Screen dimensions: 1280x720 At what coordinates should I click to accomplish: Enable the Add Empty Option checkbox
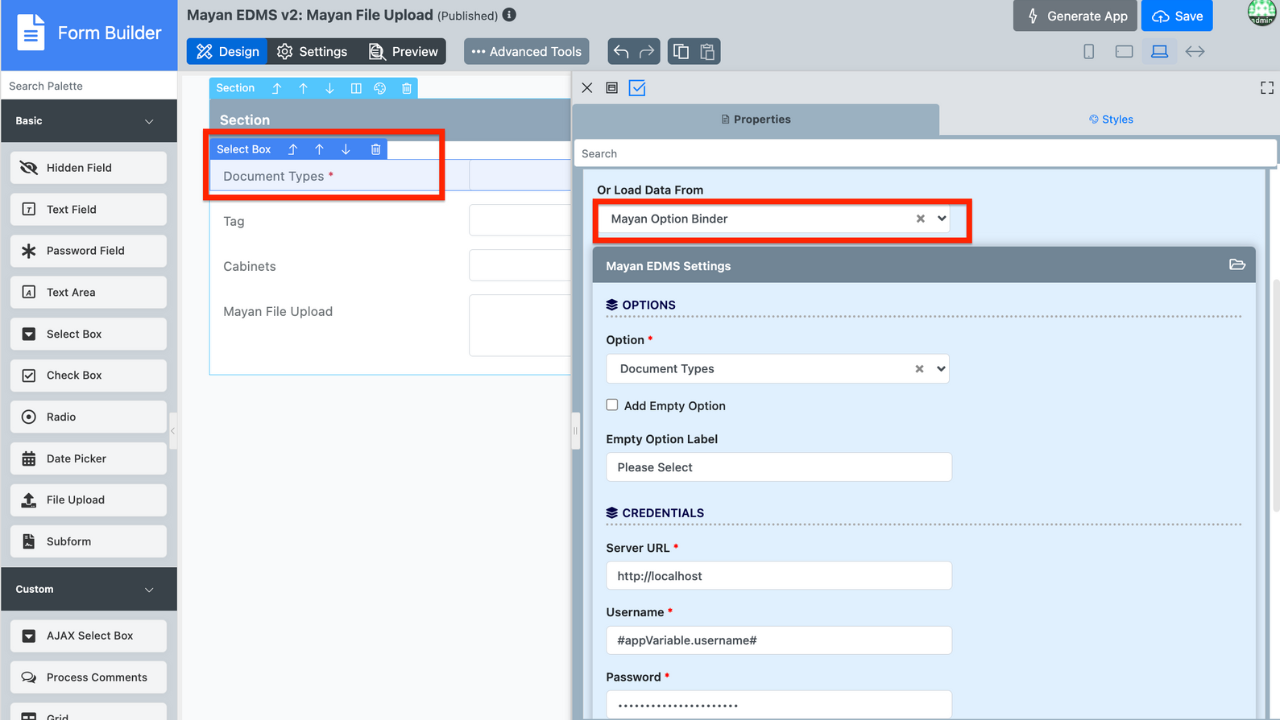coord(612,405)
